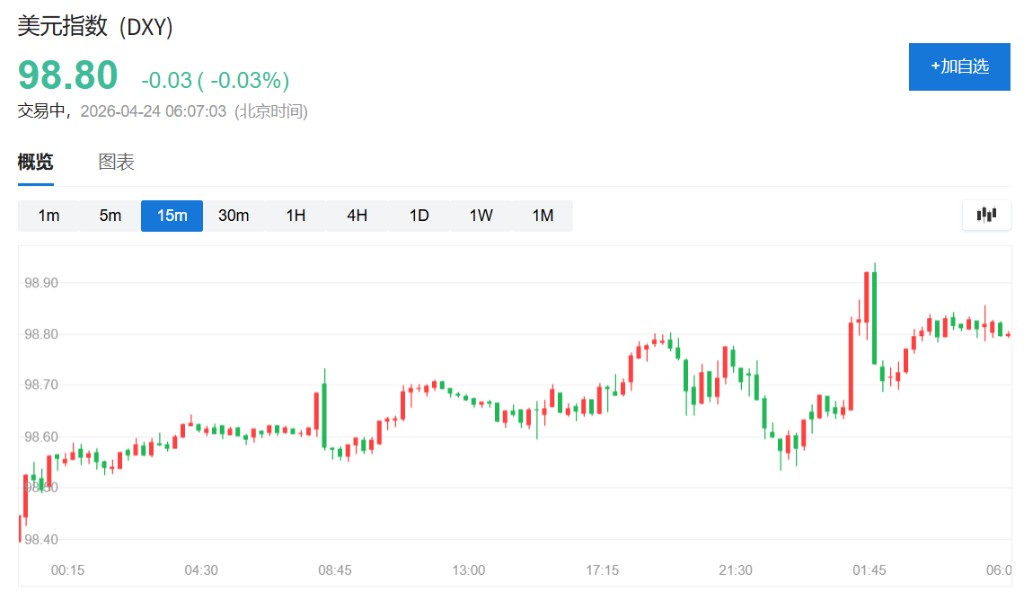The width and height of the screenshot is (1024, 597).
Task: Click the 美元指数 (DXY) title
Action: coord(96,27)
